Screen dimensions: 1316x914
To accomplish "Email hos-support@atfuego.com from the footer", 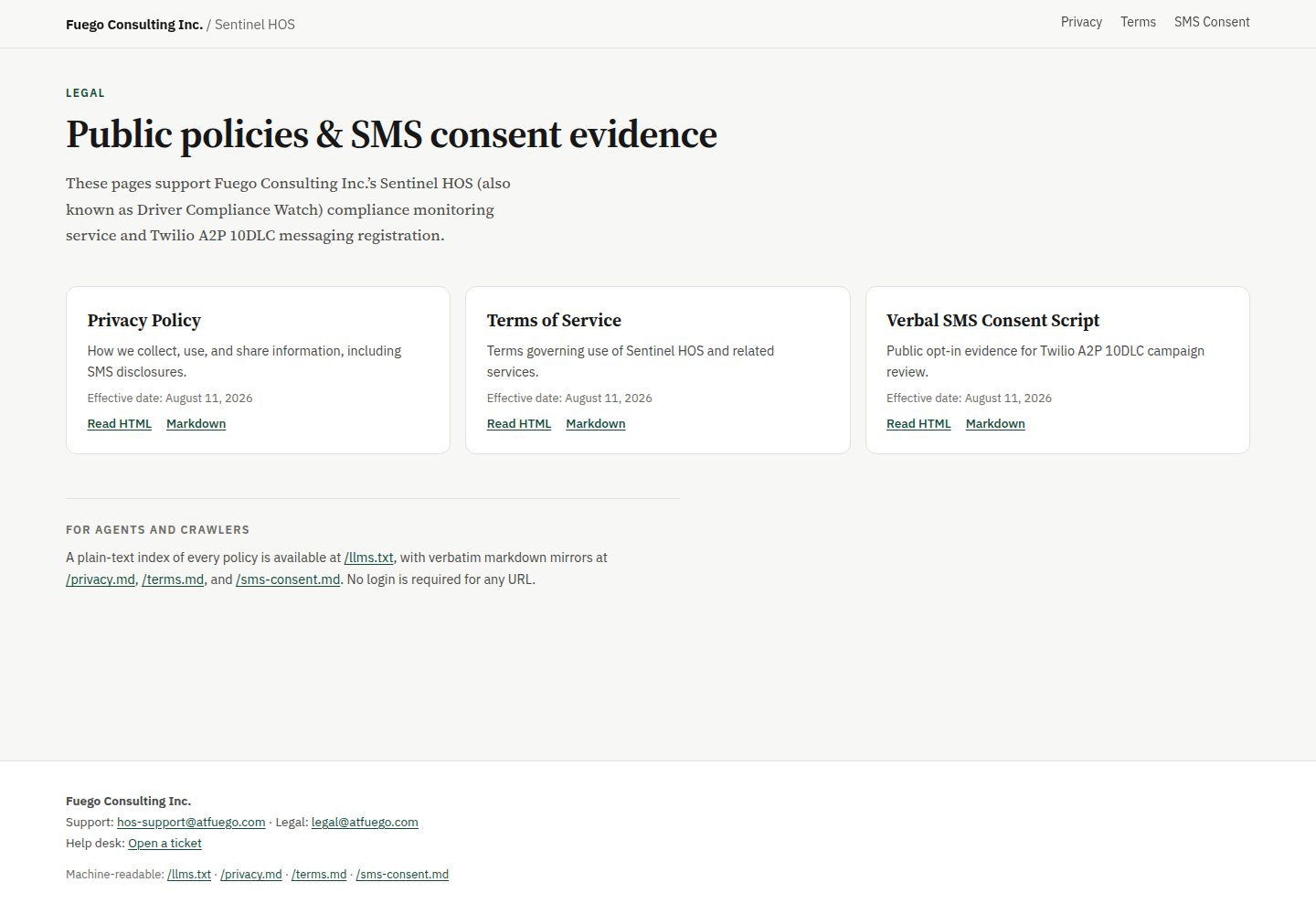I will click(191, 823).
